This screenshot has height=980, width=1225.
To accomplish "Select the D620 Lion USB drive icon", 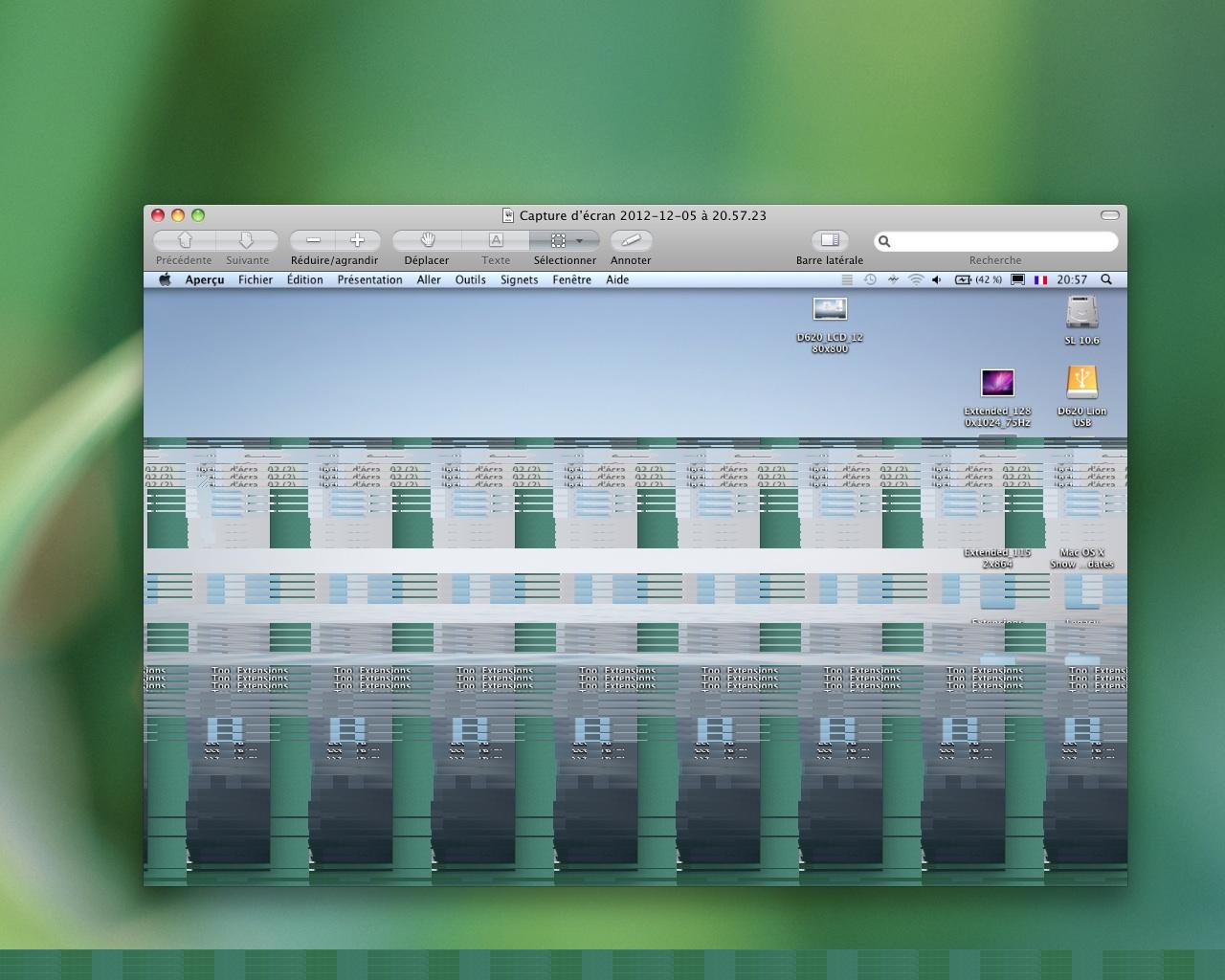I will click(x=1081, y=384).
